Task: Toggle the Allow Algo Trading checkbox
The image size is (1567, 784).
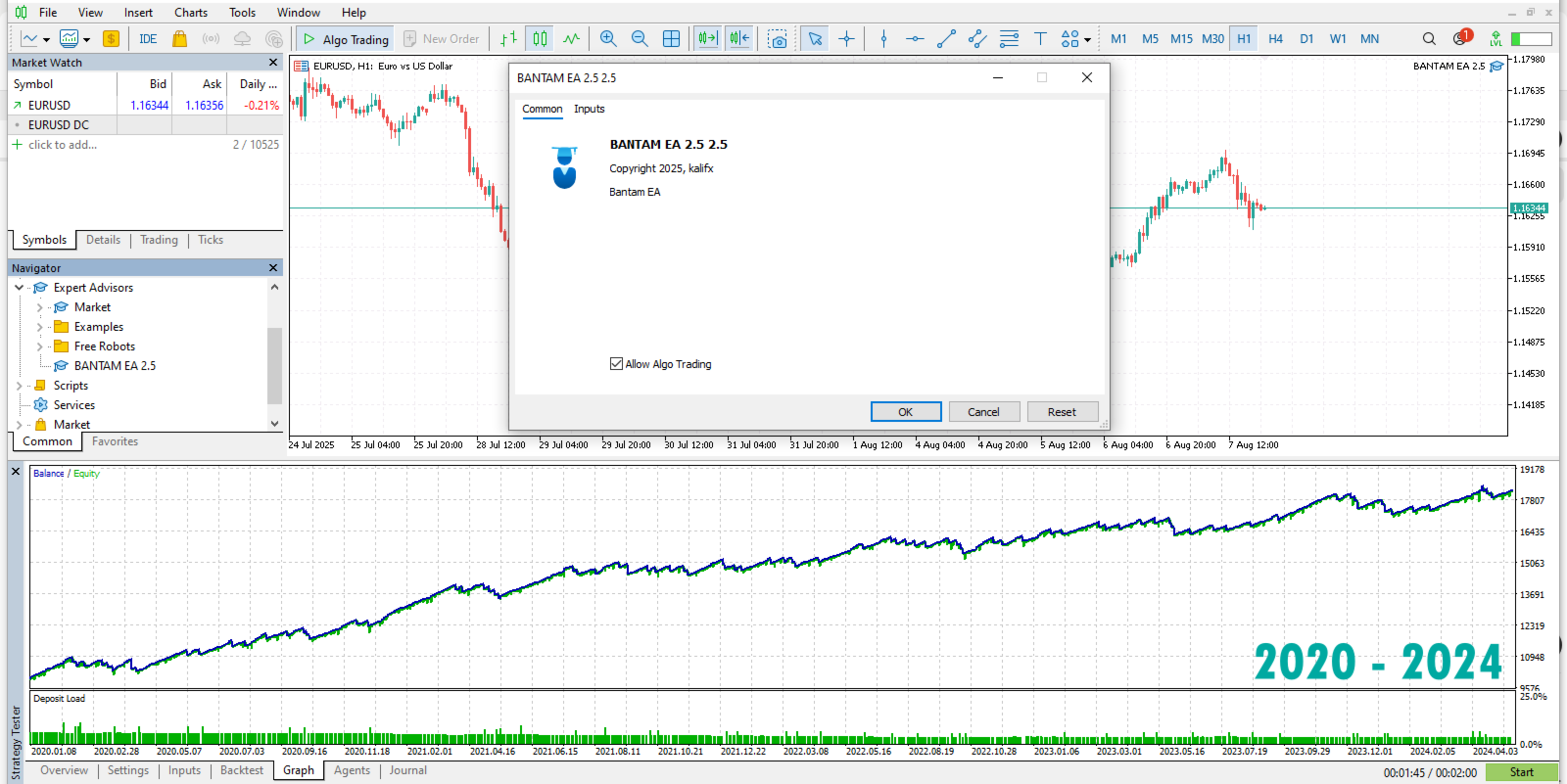Action: tap(616, 364)
